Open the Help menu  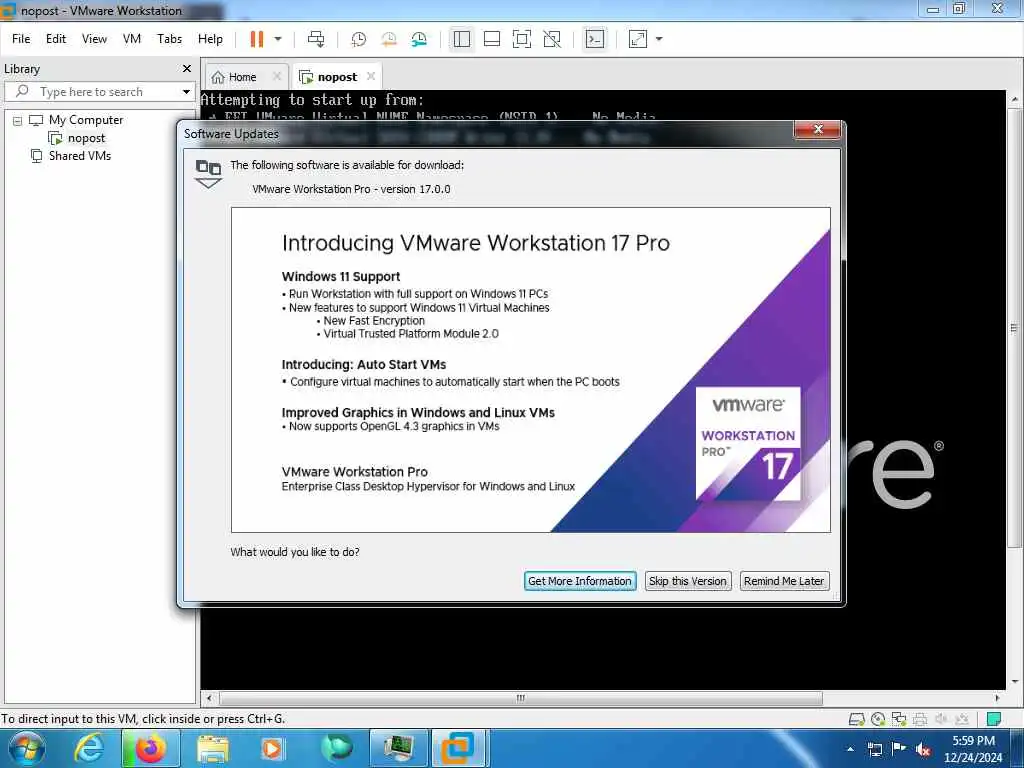click(x=210, y=39)
